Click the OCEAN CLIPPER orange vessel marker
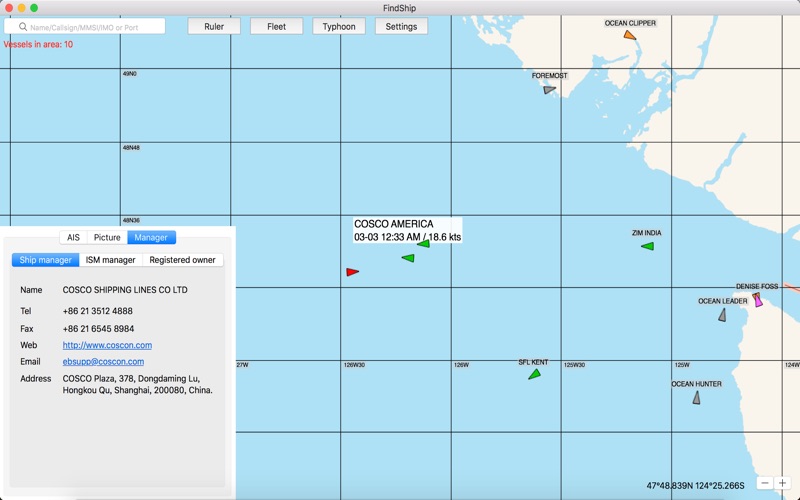The height and width of the screenshot is (500, 800). click(630, 35)
